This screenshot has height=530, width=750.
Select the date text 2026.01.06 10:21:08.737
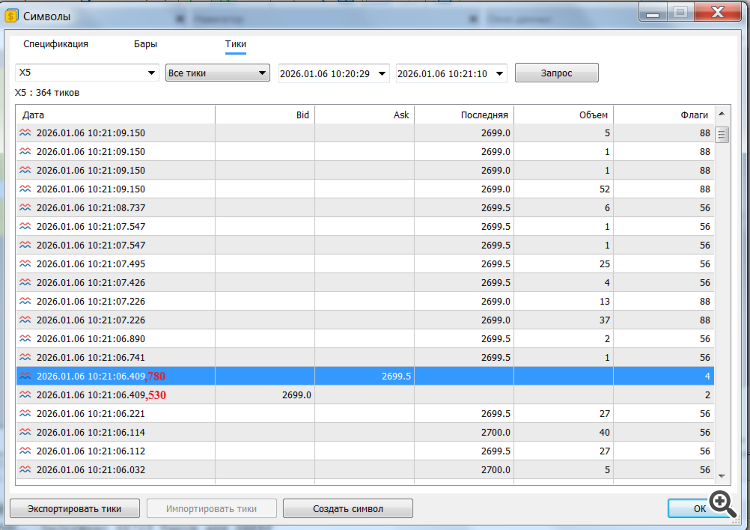point(91,208)
